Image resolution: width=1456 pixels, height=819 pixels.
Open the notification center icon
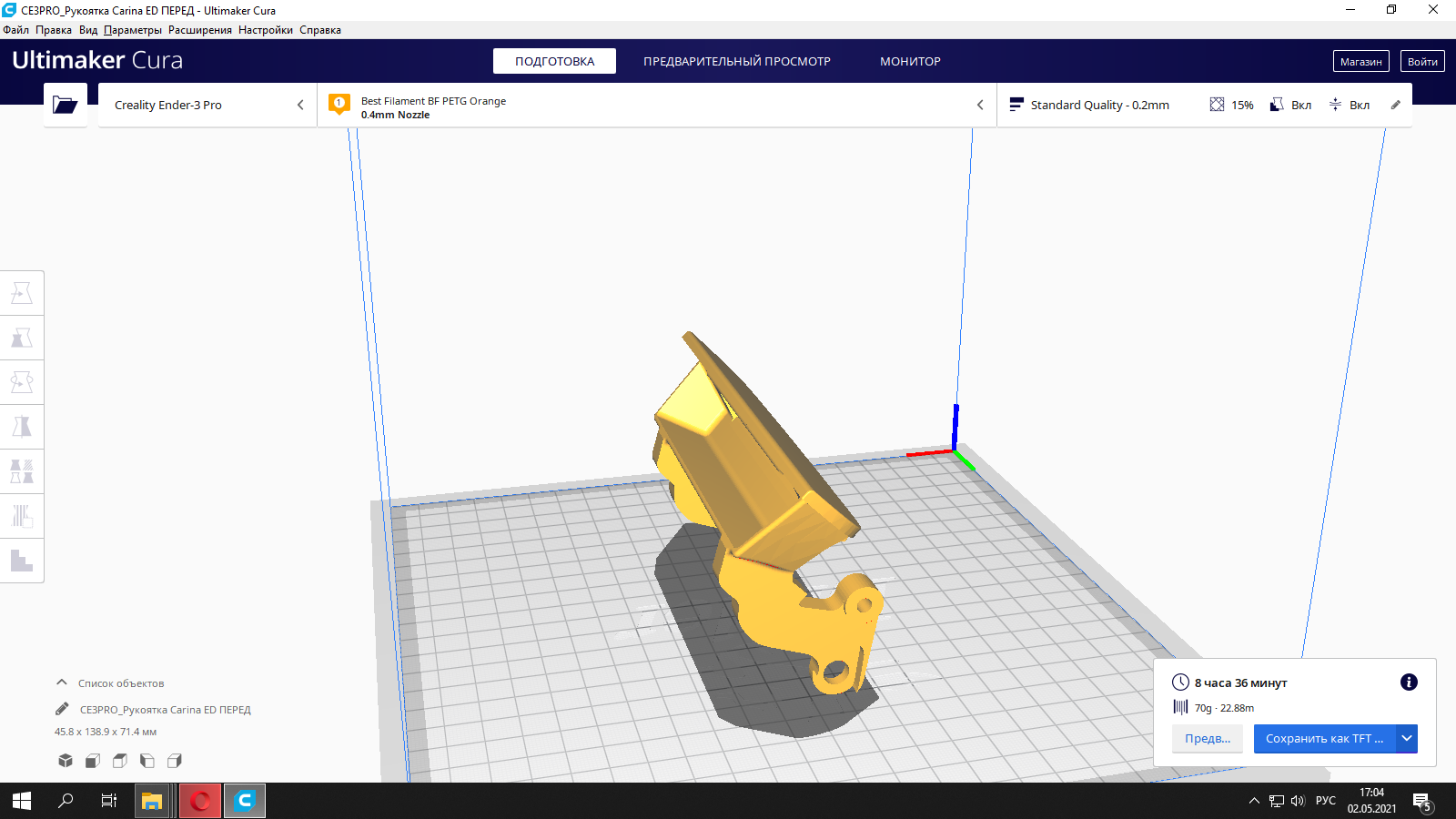[1422, 801]
